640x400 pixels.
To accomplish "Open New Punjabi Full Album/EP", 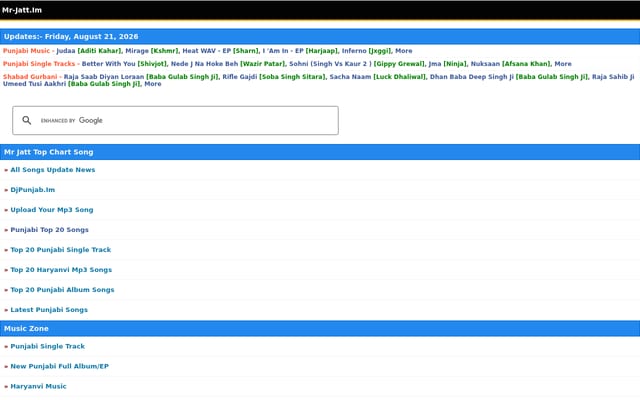I will click(60, 366).
